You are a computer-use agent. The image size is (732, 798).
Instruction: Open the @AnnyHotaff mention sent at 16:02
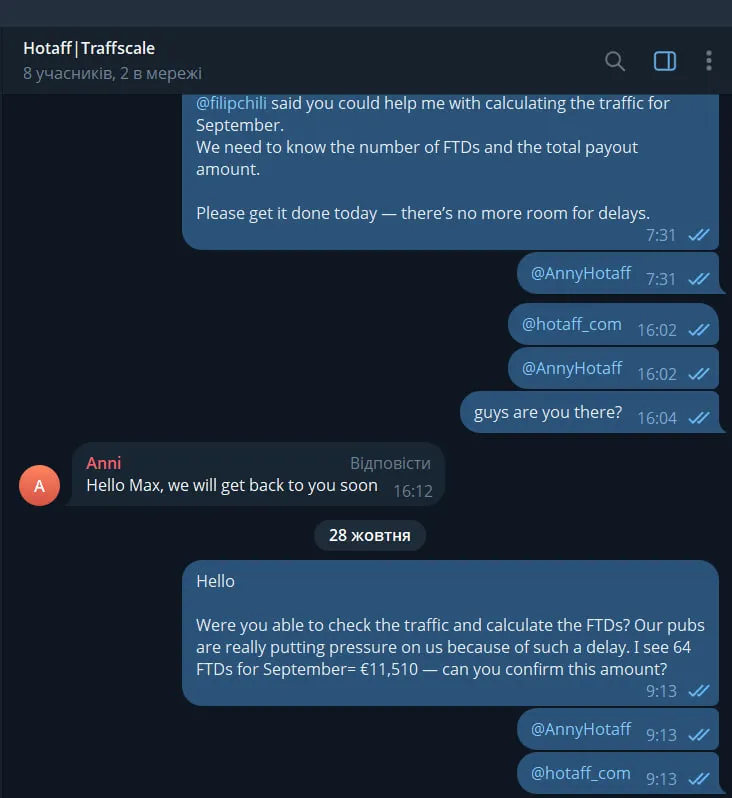571,368
